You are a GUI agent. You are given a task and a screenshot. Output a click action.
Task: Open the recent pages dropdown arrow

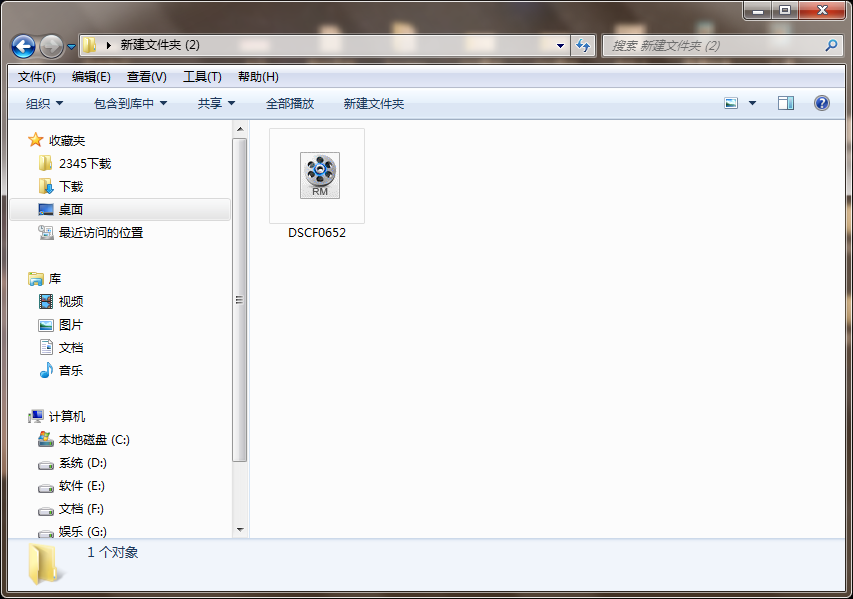tap(71, 47)
